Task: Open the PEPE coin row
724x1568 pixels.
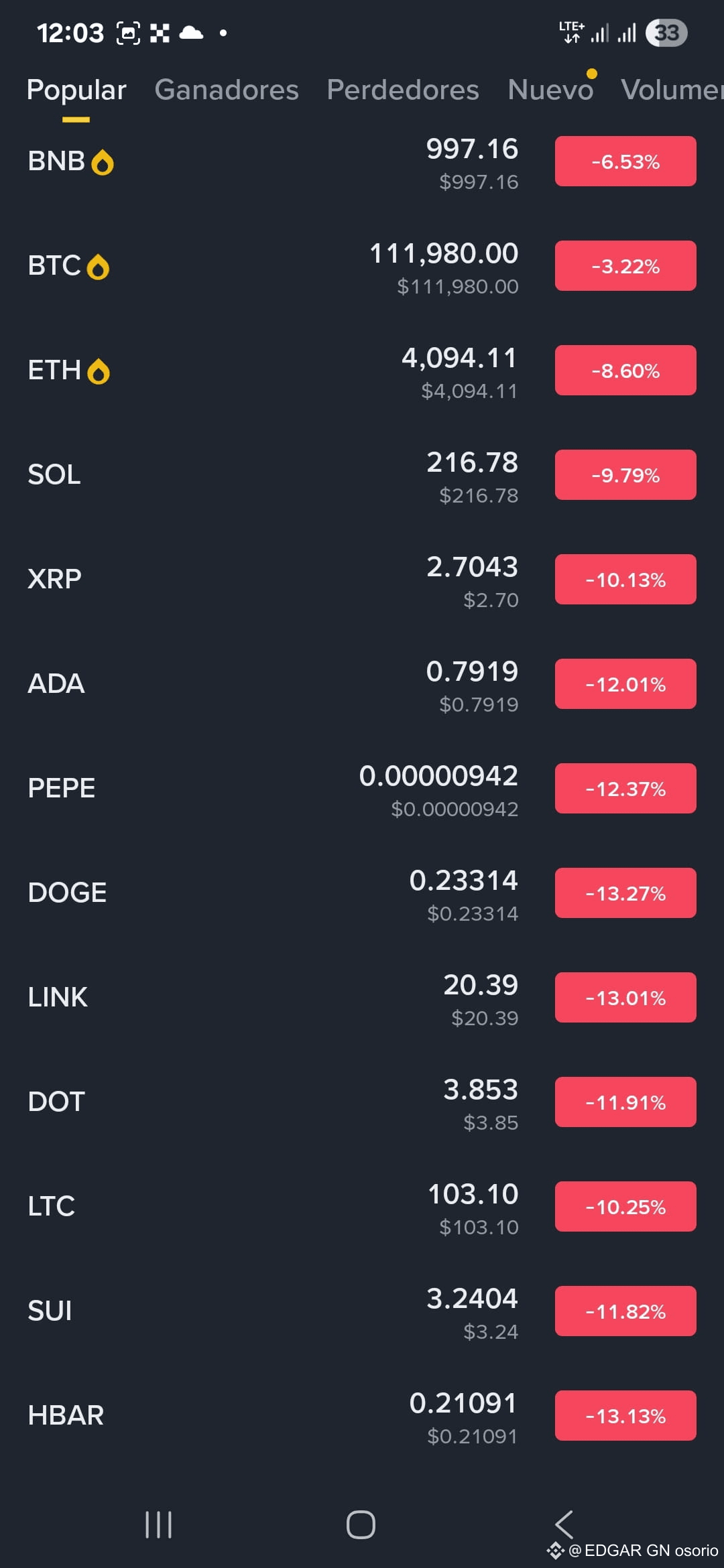Action: 362,789
